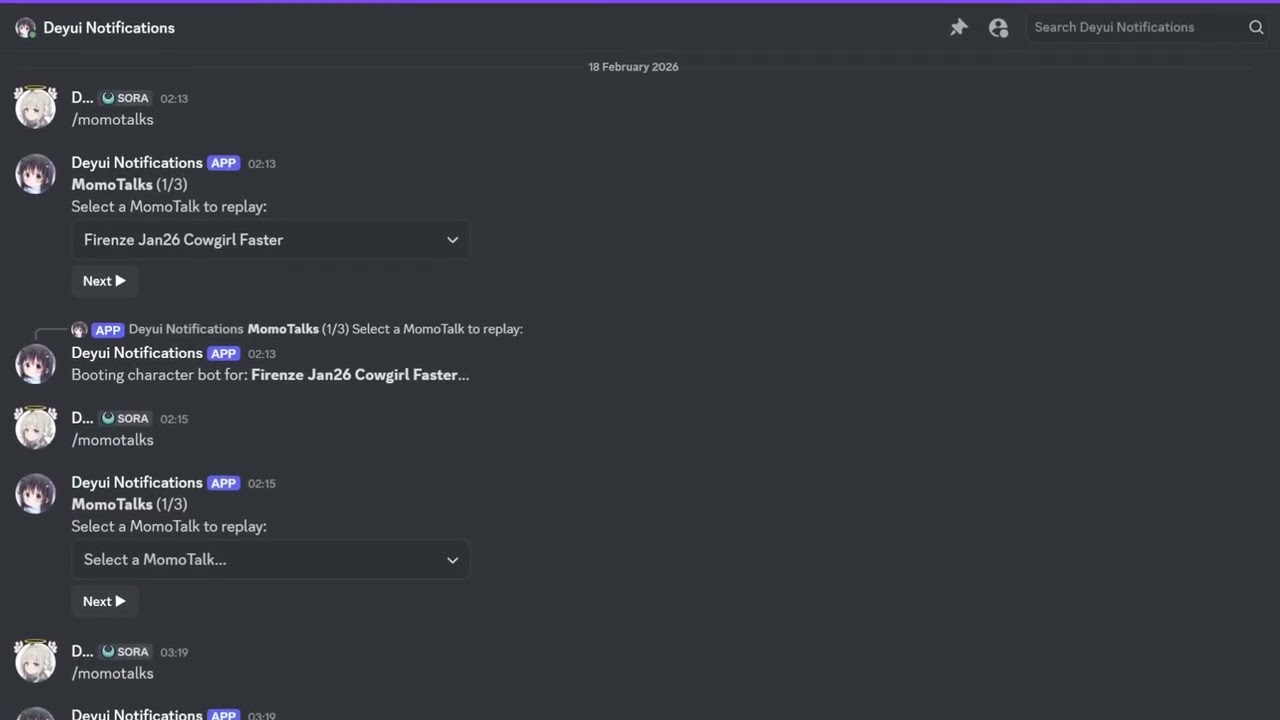
Task: Click the Deyui Notifications title in header
Action: click(x=109, y=28)
